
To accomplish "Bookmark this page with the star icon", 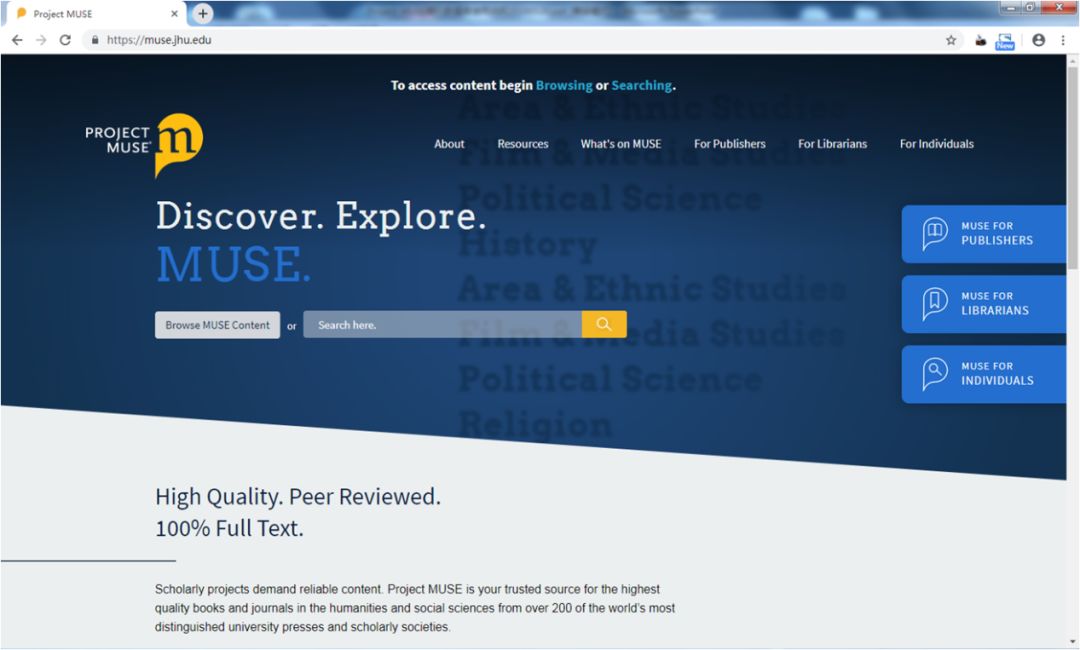I will point(951,40).
